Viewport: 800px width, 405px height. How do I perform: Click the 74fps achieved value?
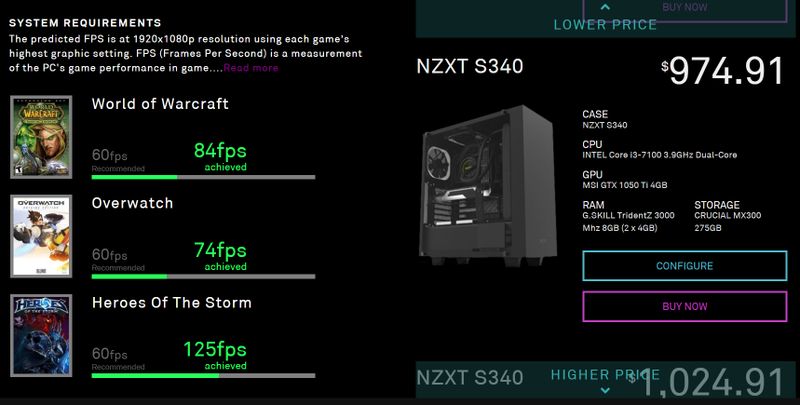click(220, 256)
